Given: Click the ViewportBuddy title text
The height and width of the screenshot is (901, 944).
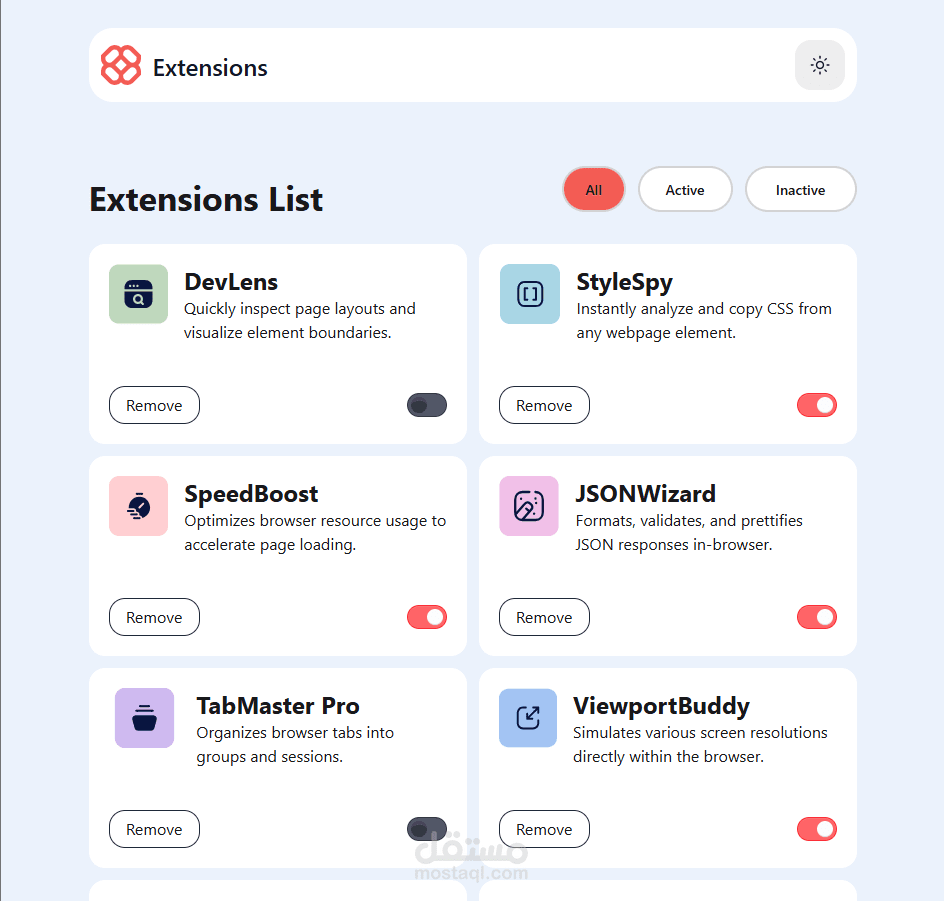Looking at the screenshot, I should point(661,706).
